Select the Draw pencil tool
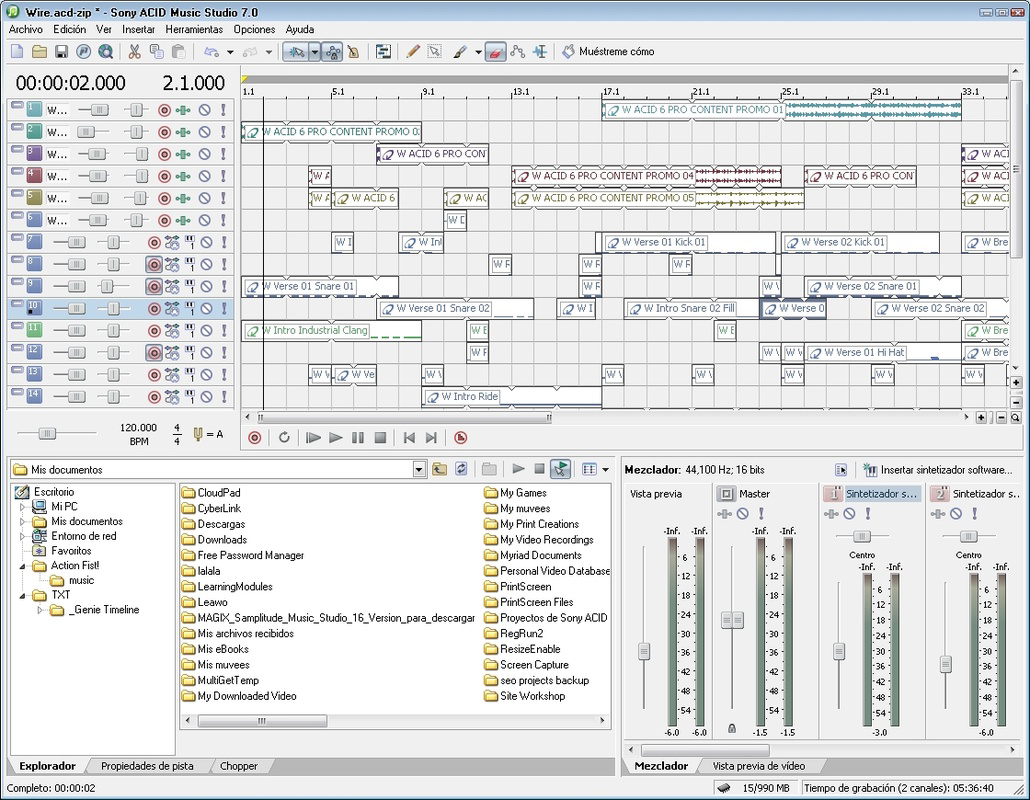1030x800 pixels. pos(413,51)
